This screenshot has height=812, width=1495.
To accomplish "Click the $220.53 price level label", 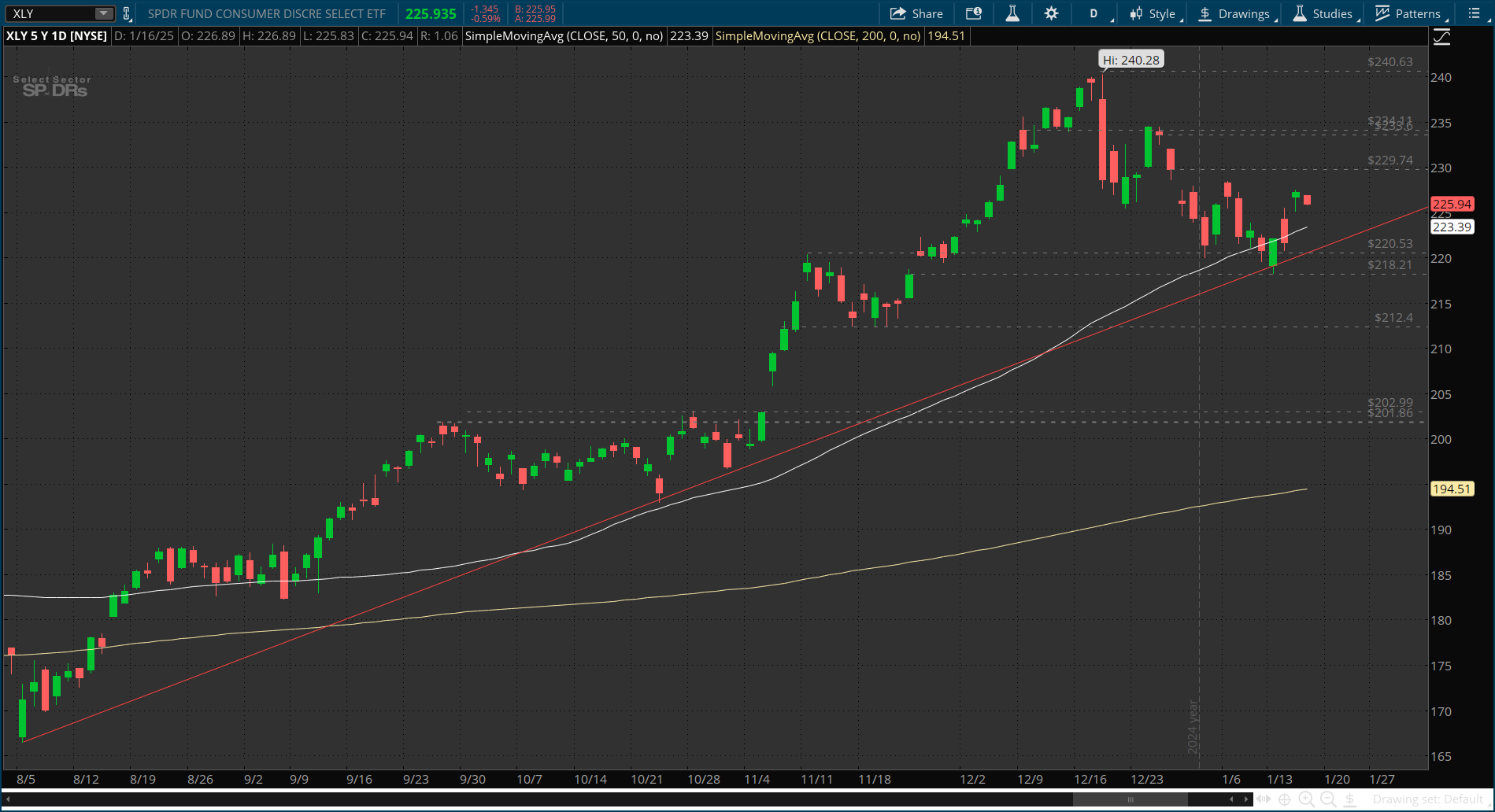I will pos(1390,243).
